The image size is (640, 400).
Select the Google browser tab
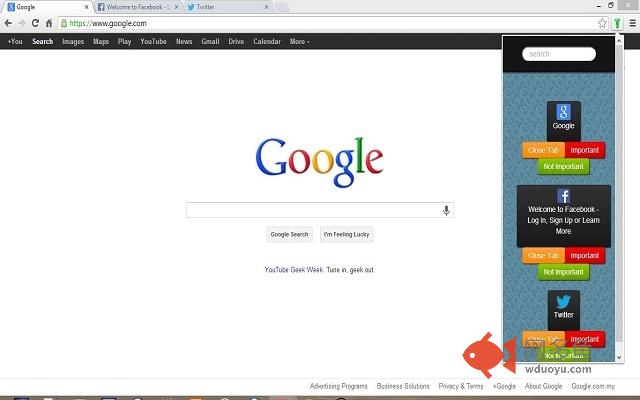(x=48, y=7)
